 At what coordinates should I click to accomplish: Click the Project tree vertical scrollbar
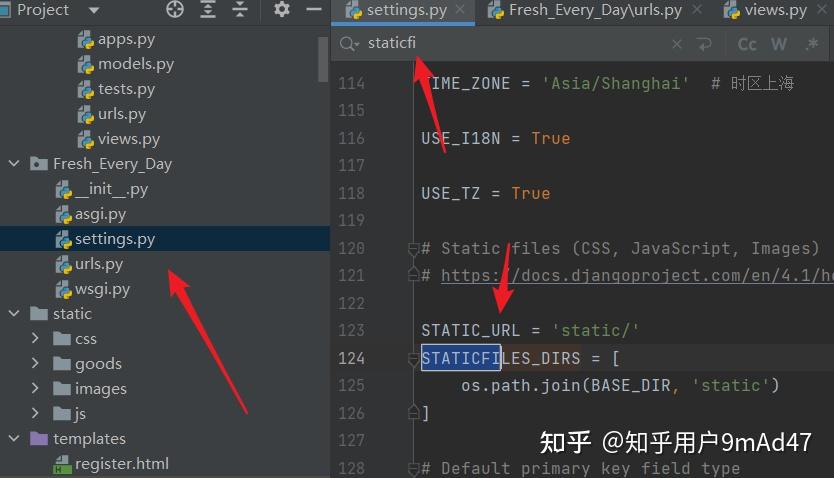(x=323, y=60)
